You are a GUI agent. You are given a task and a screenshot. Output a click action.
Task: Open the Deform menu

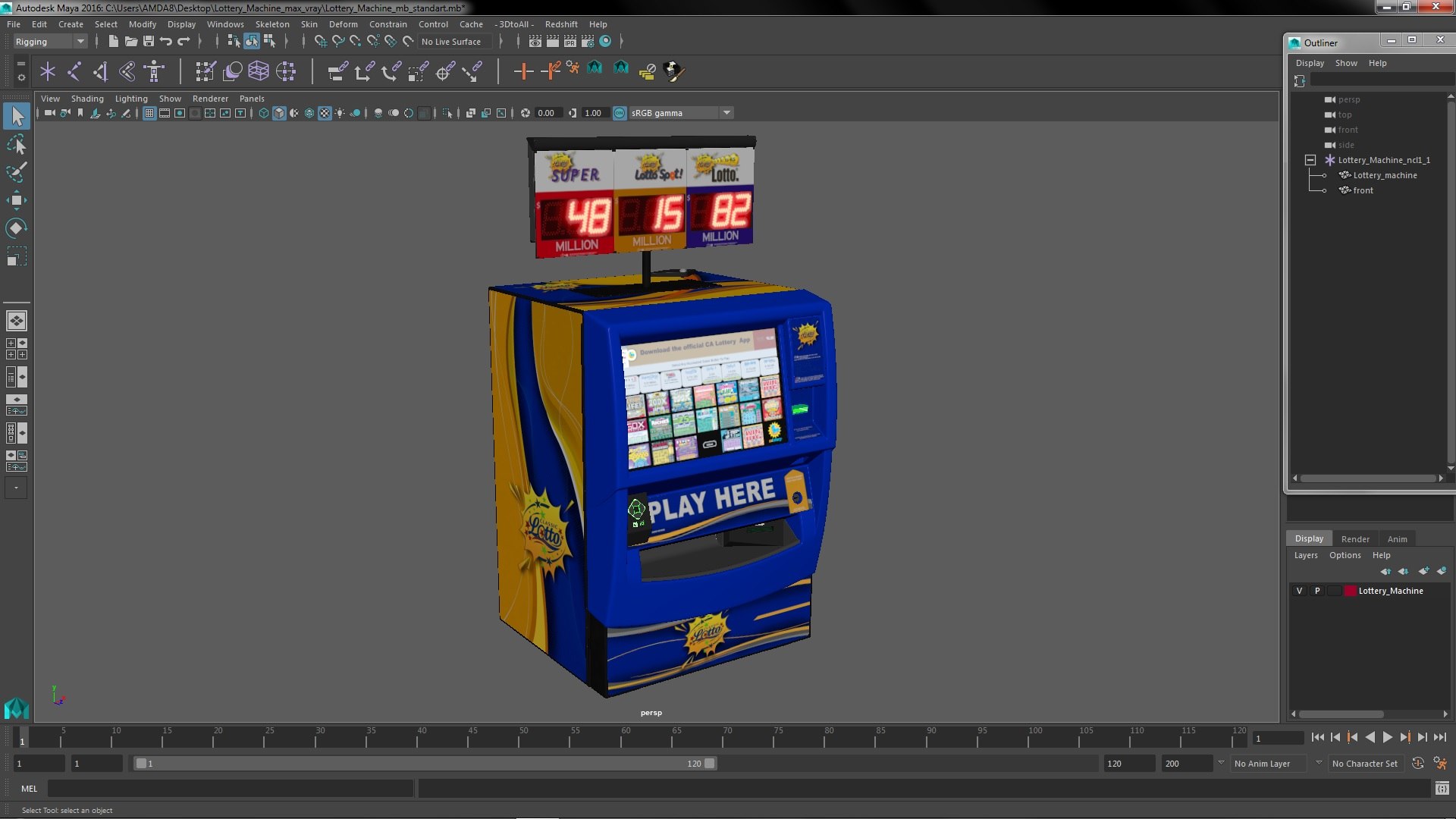point(343,24)
